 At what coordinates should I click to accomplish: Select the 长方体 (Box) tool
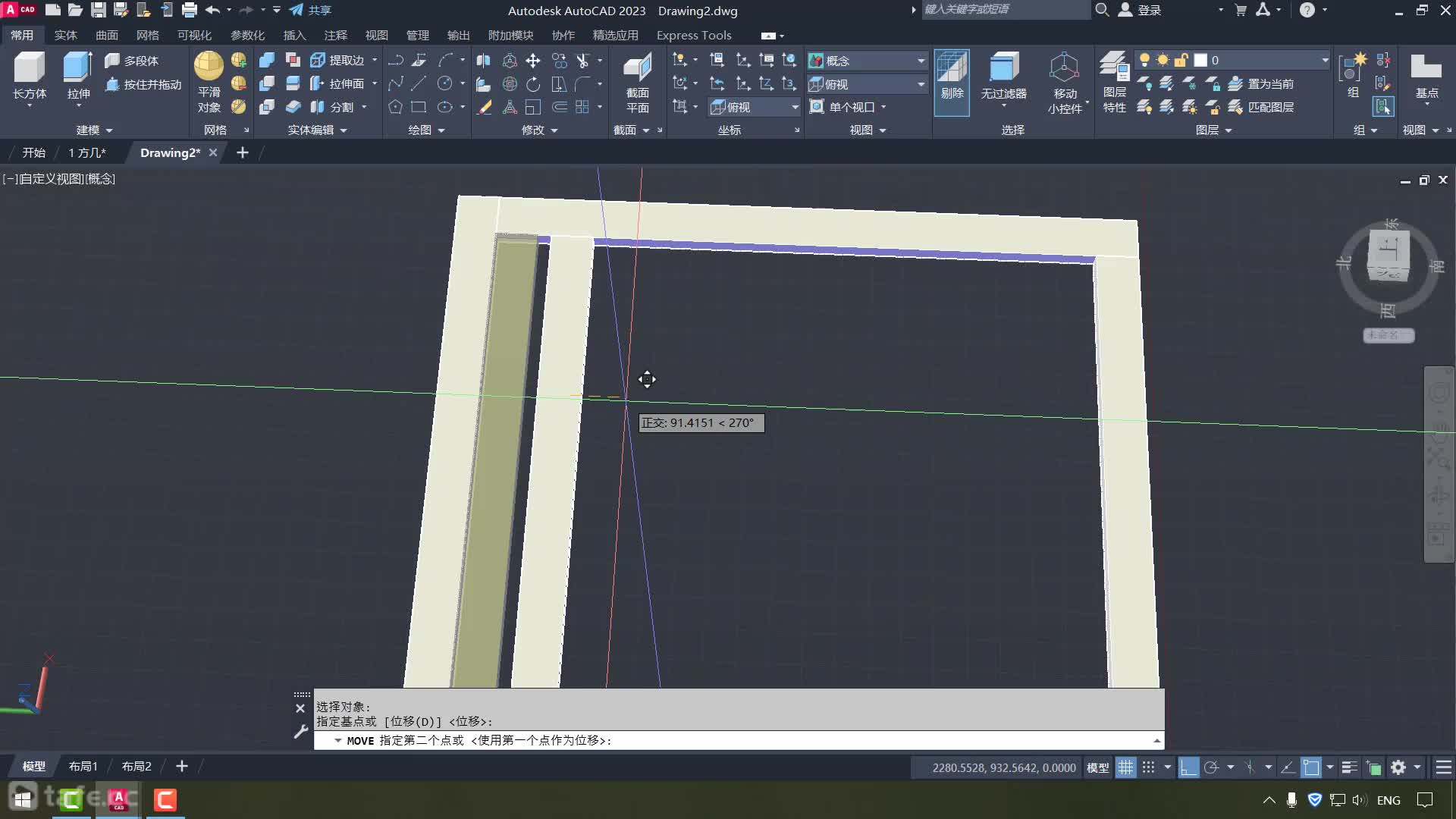click(x=30, y=75)
